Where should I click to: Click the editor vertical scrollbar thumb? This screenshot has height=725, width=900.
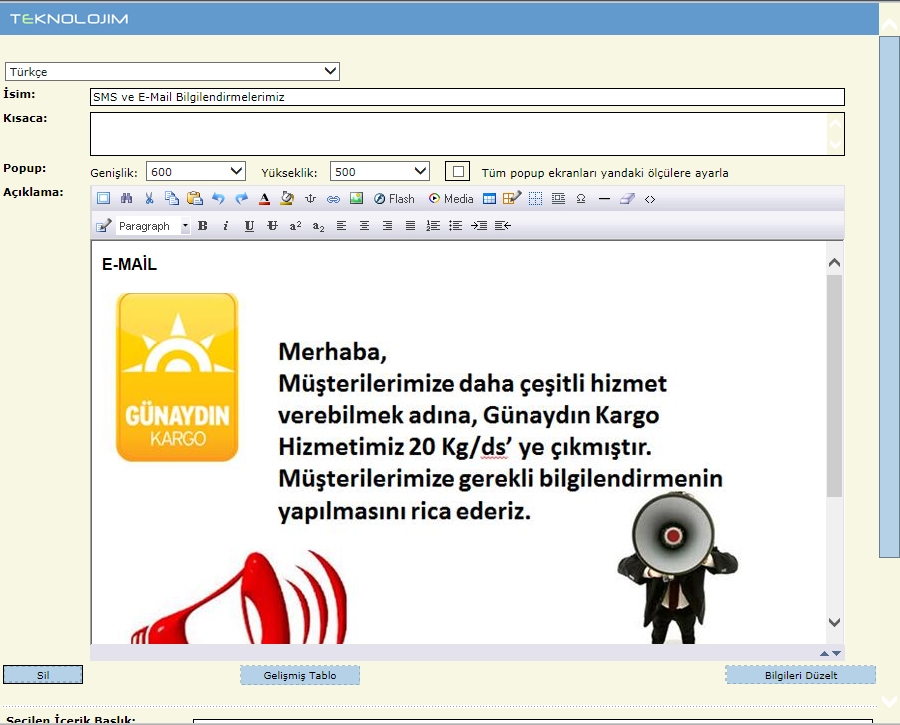tap(835, 386)
